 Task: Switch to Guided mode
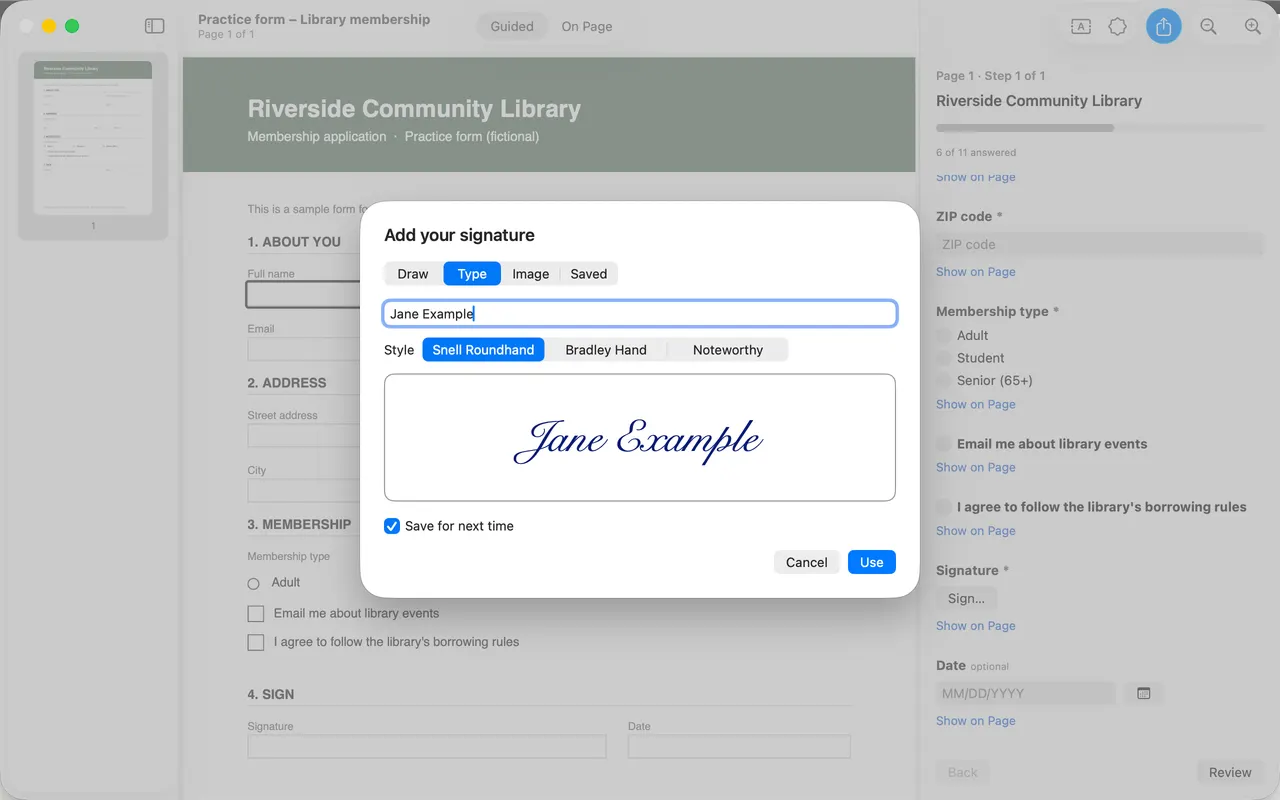coord(512,27)
